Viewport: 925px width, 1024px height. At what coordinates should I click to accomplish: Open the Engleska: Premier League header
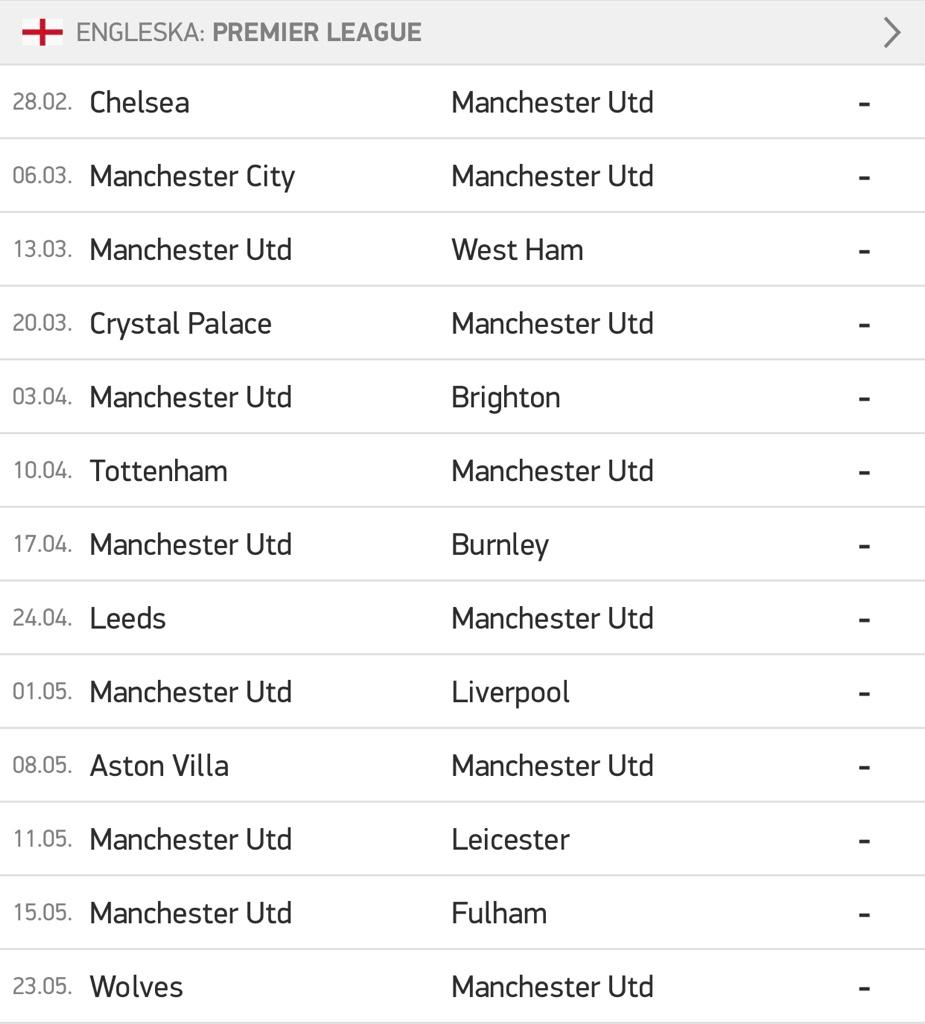click(248, 32)
